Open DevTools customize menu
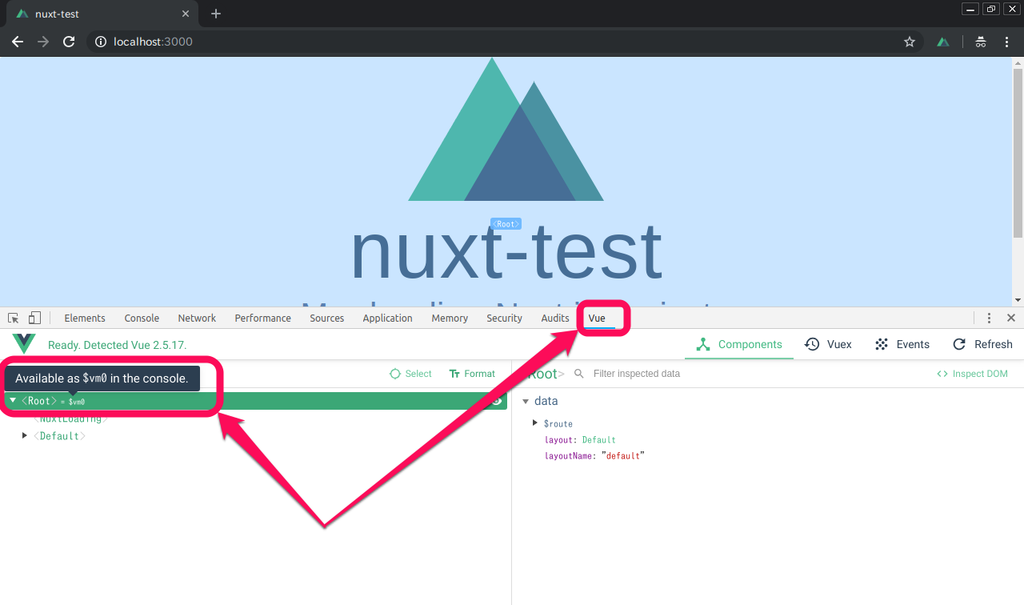Image resolution: width=1024 pixels, height=605 pixels. [x=989, y=318]
